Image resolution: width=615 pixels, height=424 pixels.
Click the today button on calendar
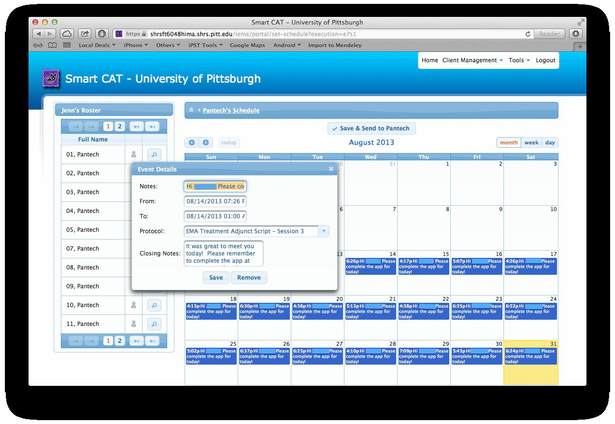pos(229,142)
